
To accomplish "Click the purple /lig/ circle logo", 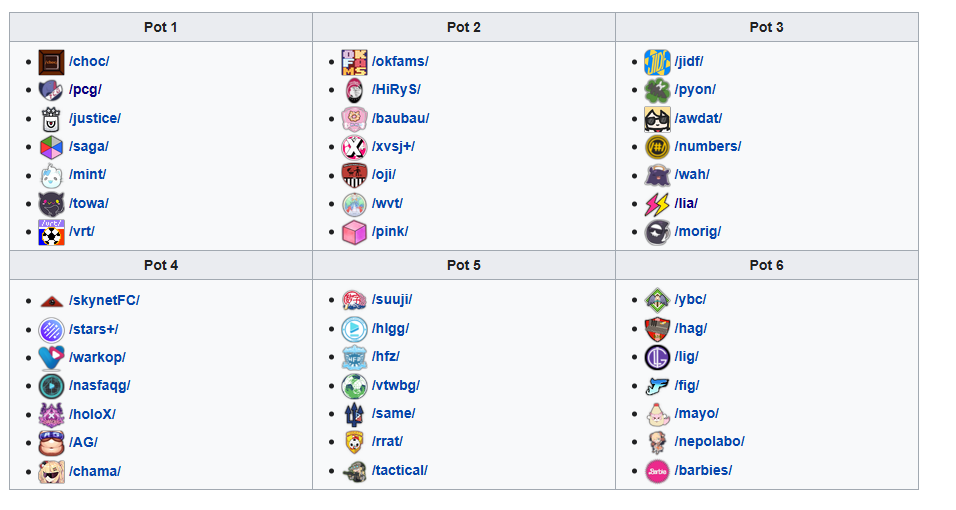I will [x=657, y=357].
